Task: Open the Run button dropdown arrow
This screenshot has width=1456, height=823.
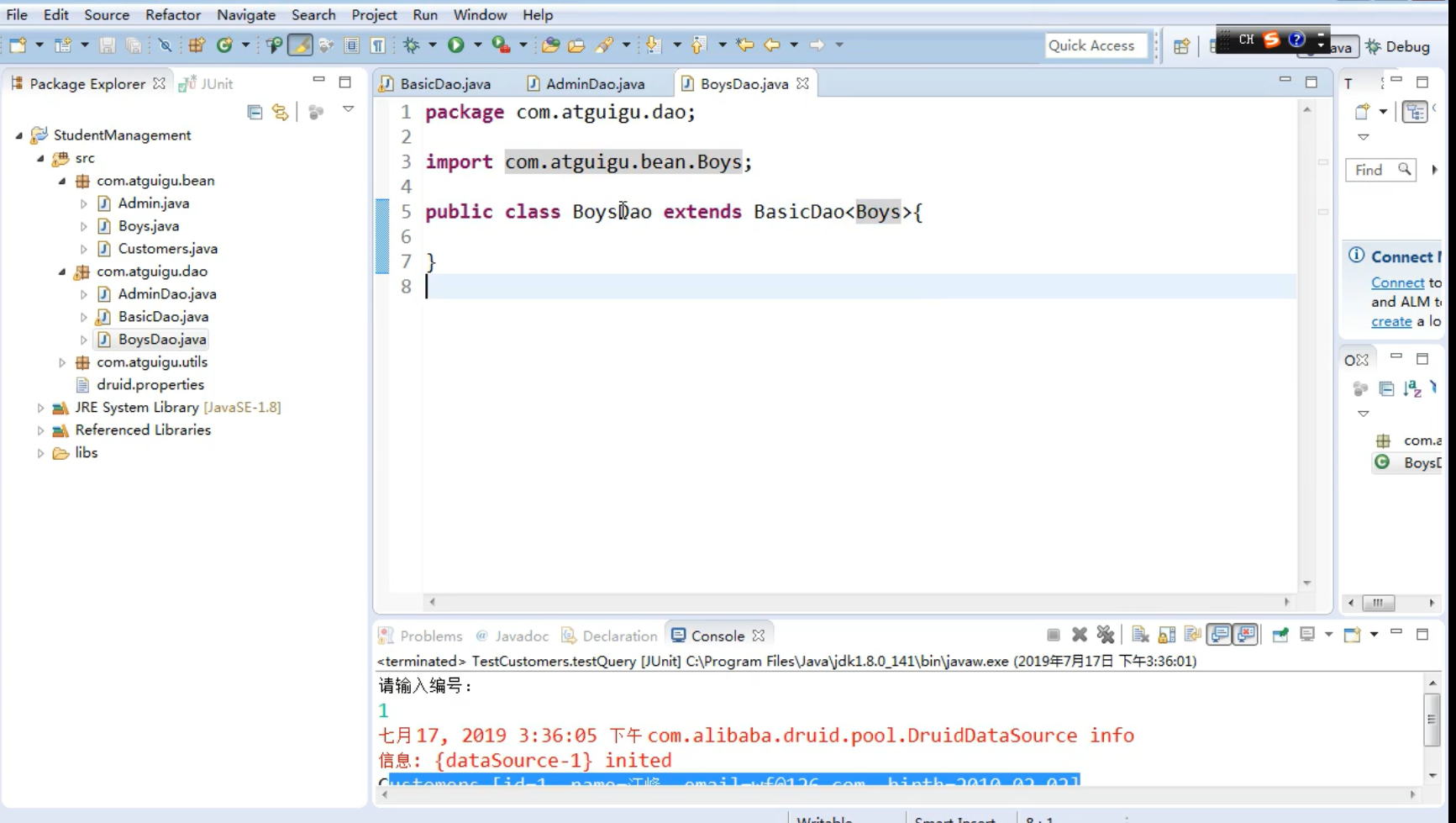Action: pos(477,45)
